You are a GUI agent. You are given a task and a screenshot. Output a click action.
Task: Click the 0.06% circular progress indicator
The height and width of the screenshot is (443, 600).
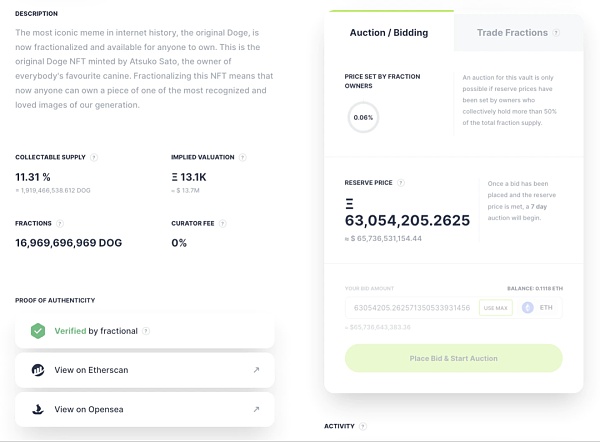tap(363, 117)
